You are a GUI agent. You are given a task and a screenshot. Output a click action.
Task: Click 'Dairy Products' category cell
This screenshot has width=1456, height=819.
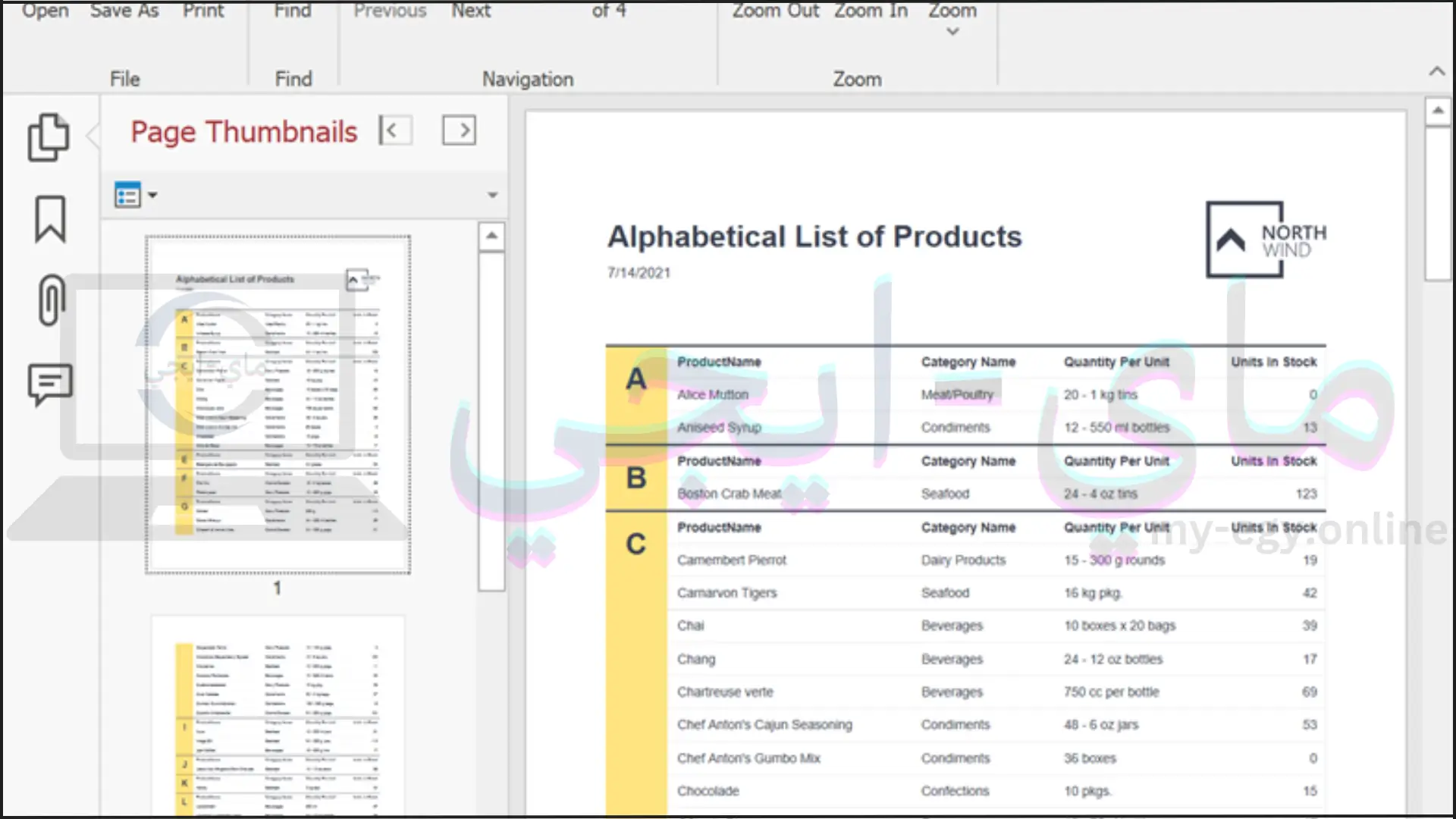[963, 560]
